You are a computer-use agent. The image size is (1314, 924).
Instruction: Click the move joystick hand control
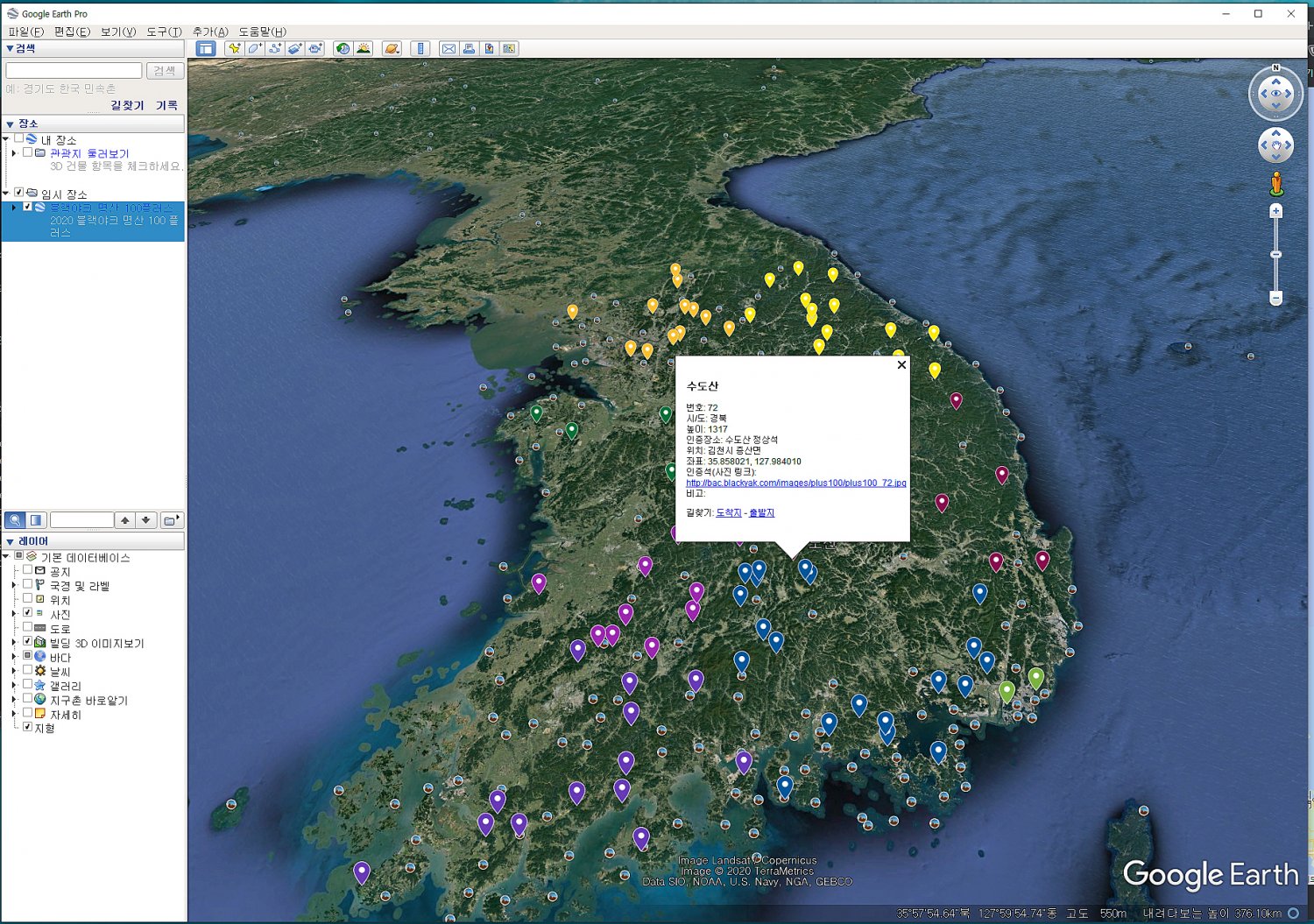(x=1275, y=145)
